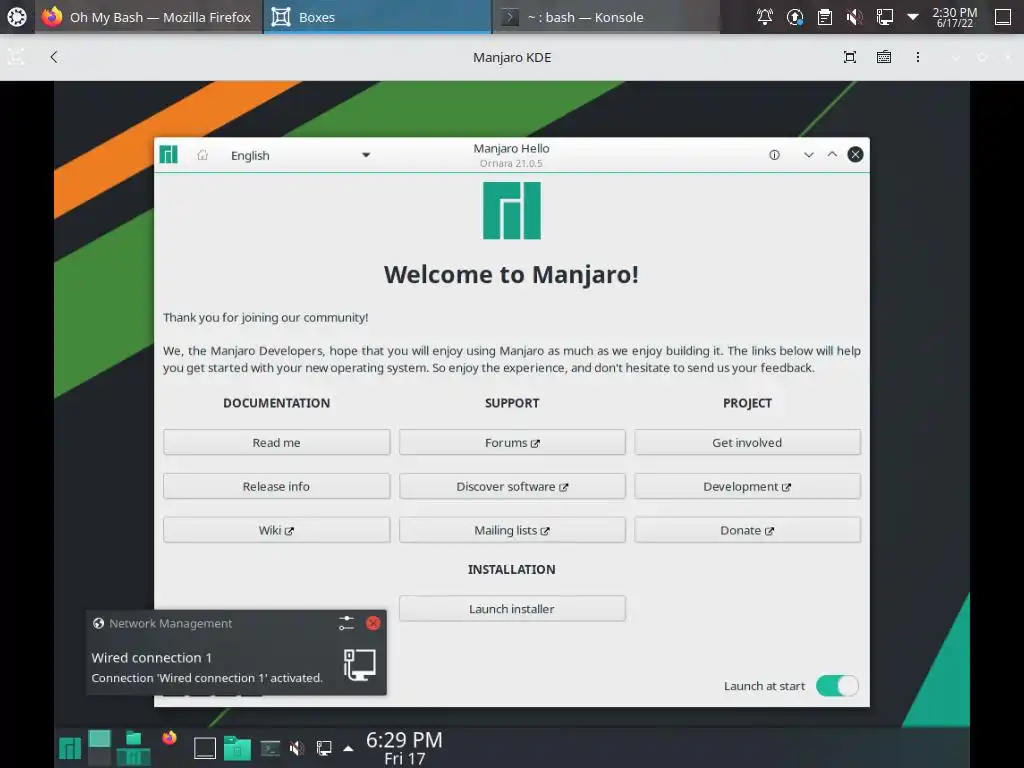This screenshot has width=1024, height=768.
Task: Click Get involved button
Action: (747, 442)
